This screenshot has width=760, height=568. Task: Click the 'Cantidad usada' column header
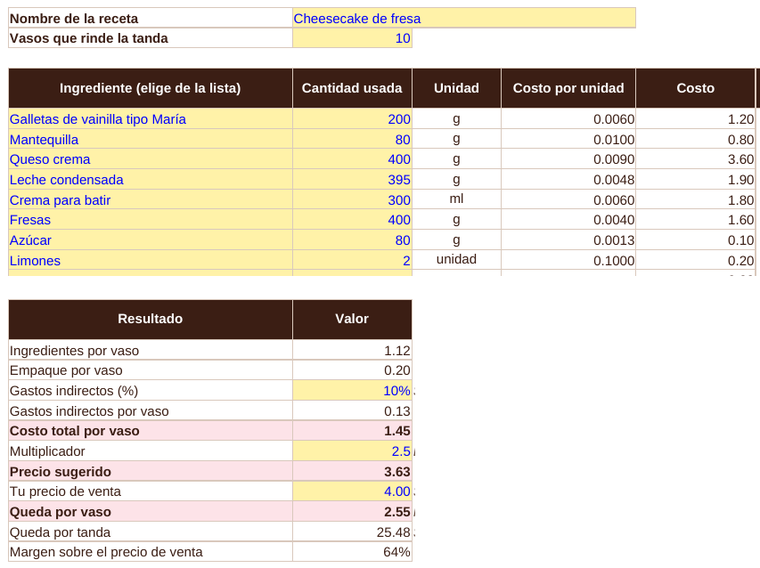coord(352,88)
